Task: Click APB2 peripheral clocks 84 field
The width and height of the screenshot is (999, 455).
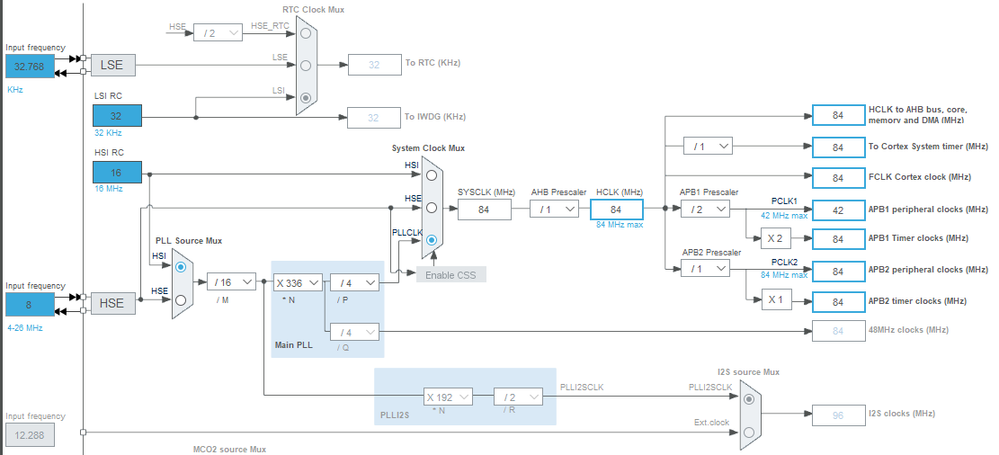Action: tap(838, 270)
